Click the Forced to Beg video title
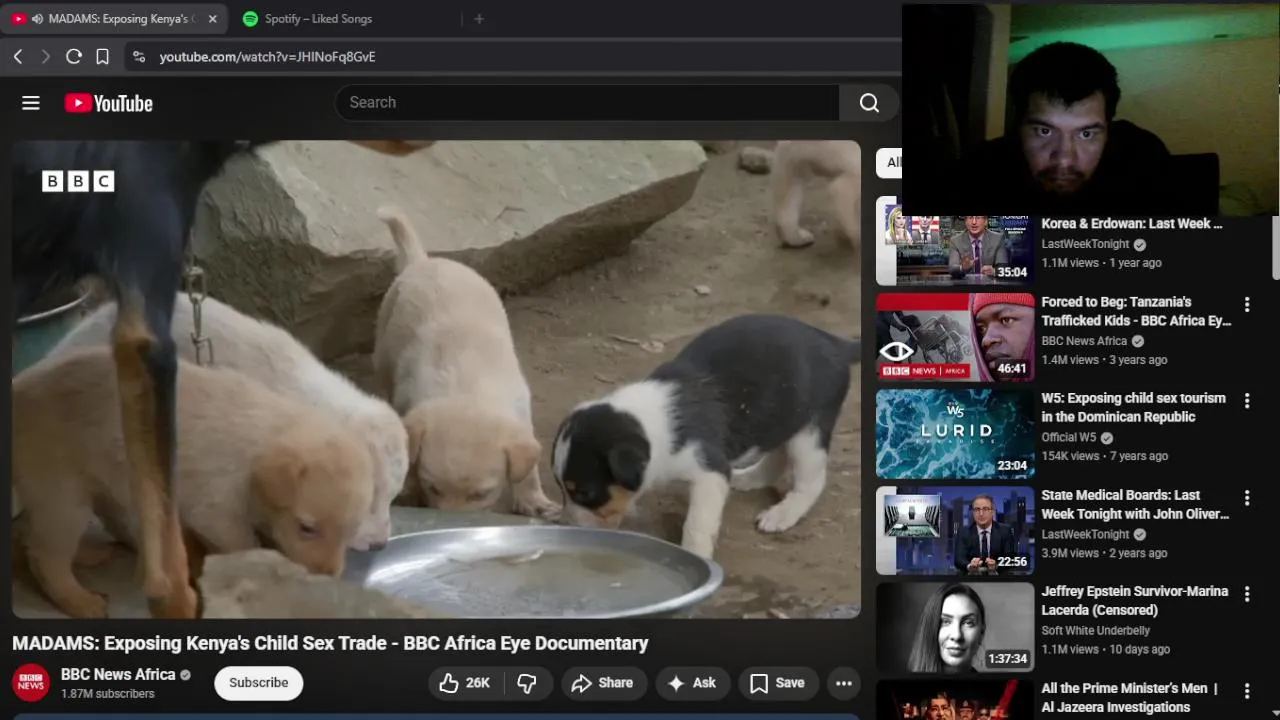Image resolution: width=1280 pixels, height=720 pixels. (1136, 311)
